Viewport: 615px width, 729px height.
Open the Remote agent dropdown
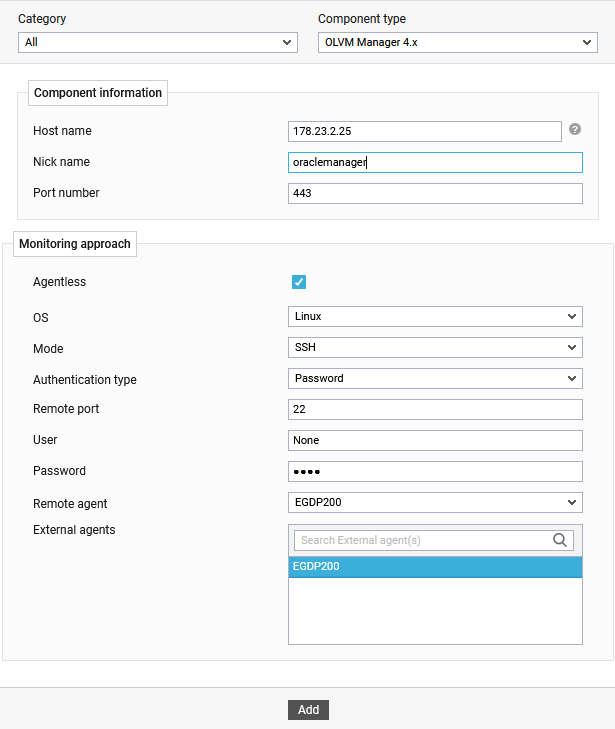[x=435, y=502]
